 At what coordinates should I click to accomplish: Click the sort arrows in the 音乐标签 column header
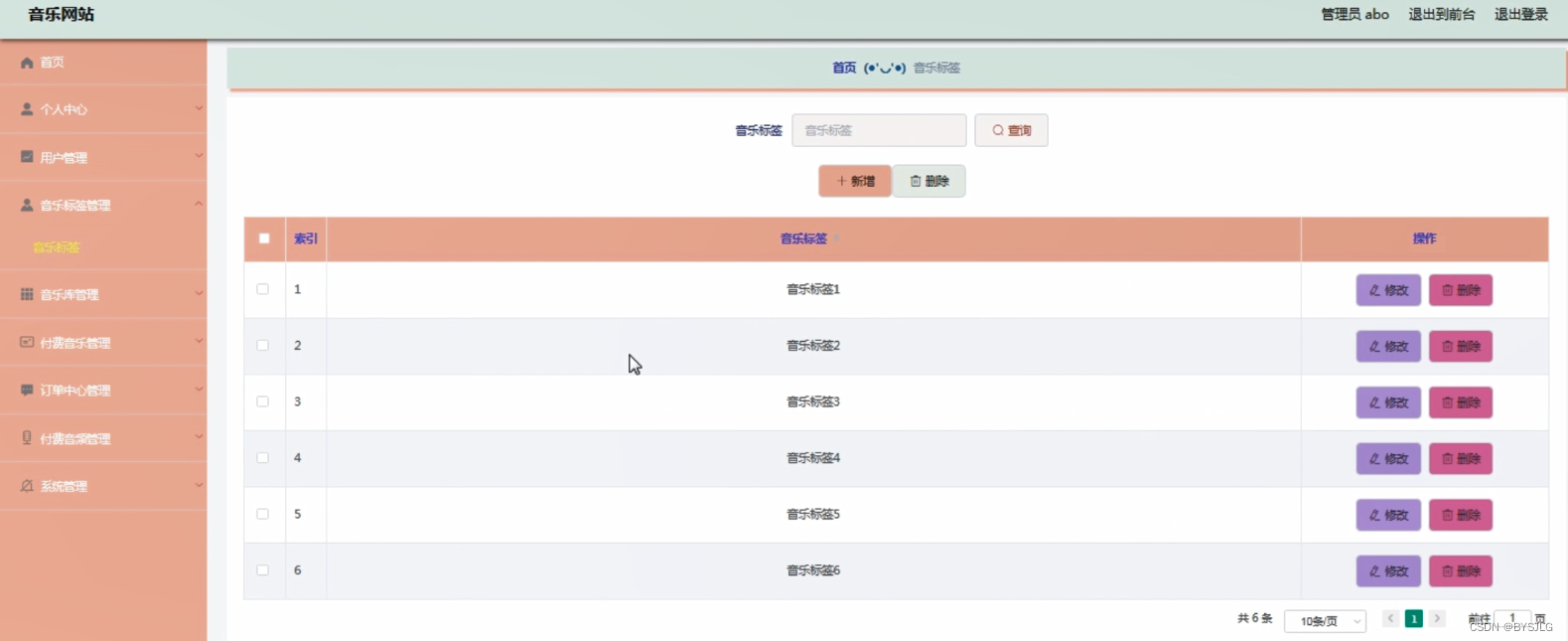tap(836, 239)
